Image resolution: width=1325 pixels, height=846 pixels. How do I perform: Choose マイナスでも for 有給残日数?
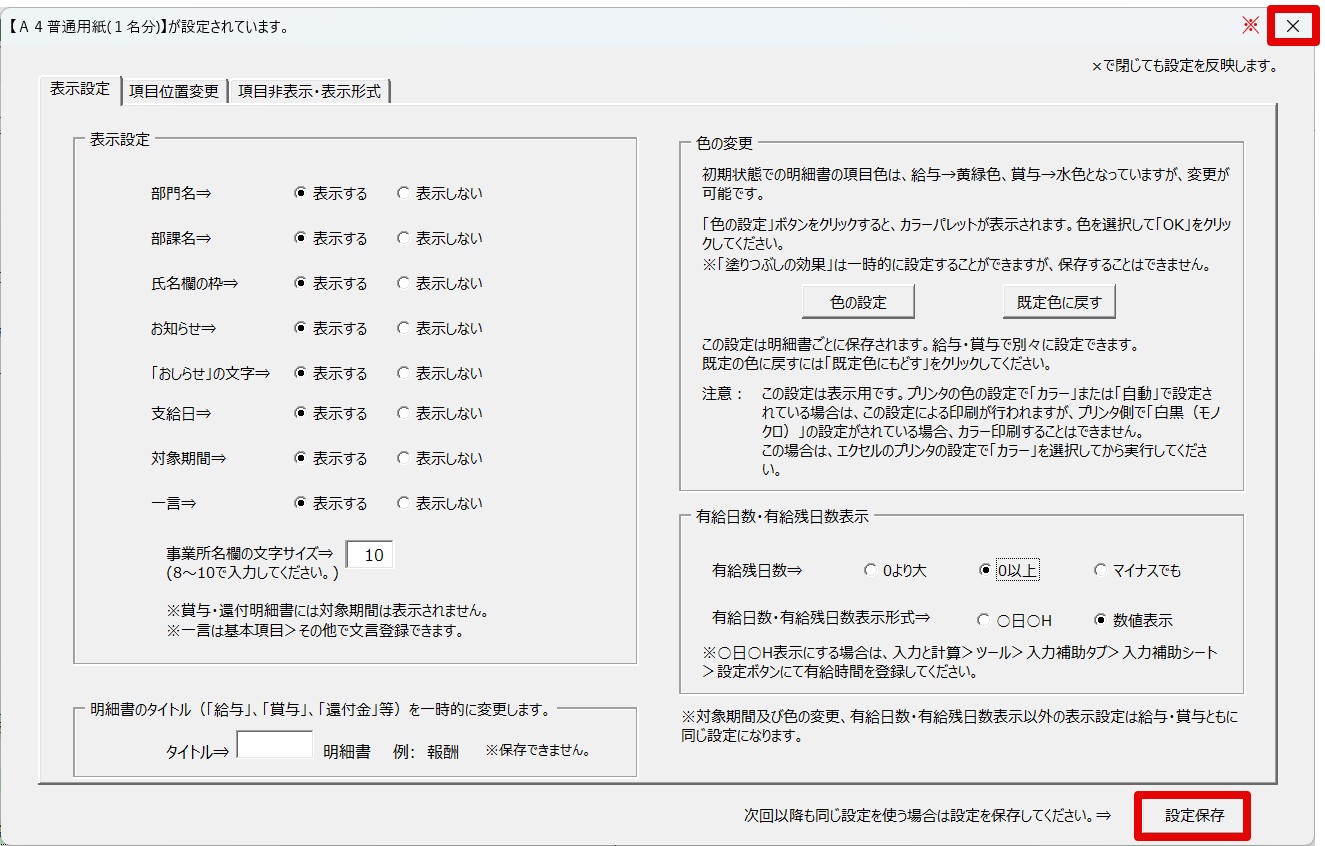[x=1100, y=571]
